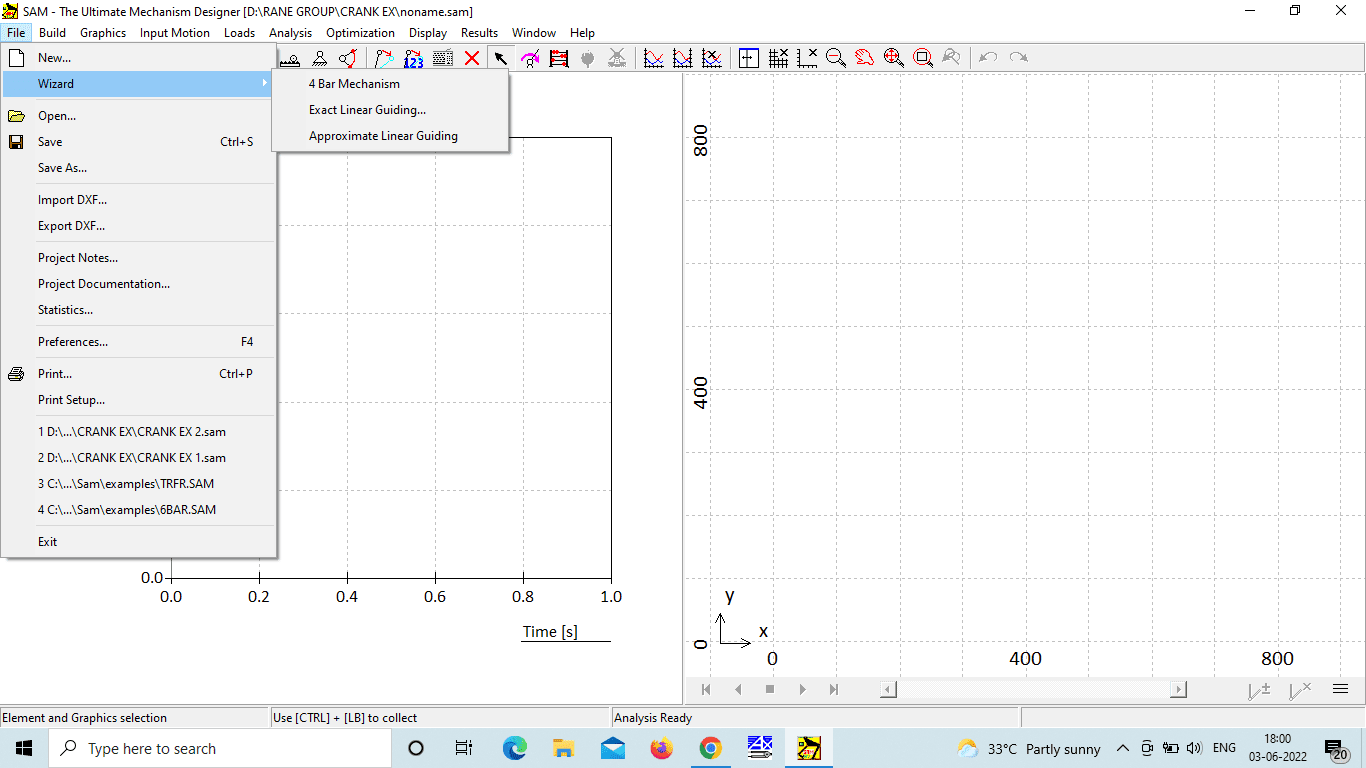Click the grid with X icon
Image resolution: width=1366 pixels, height=768 pixels.
point(778,58)
